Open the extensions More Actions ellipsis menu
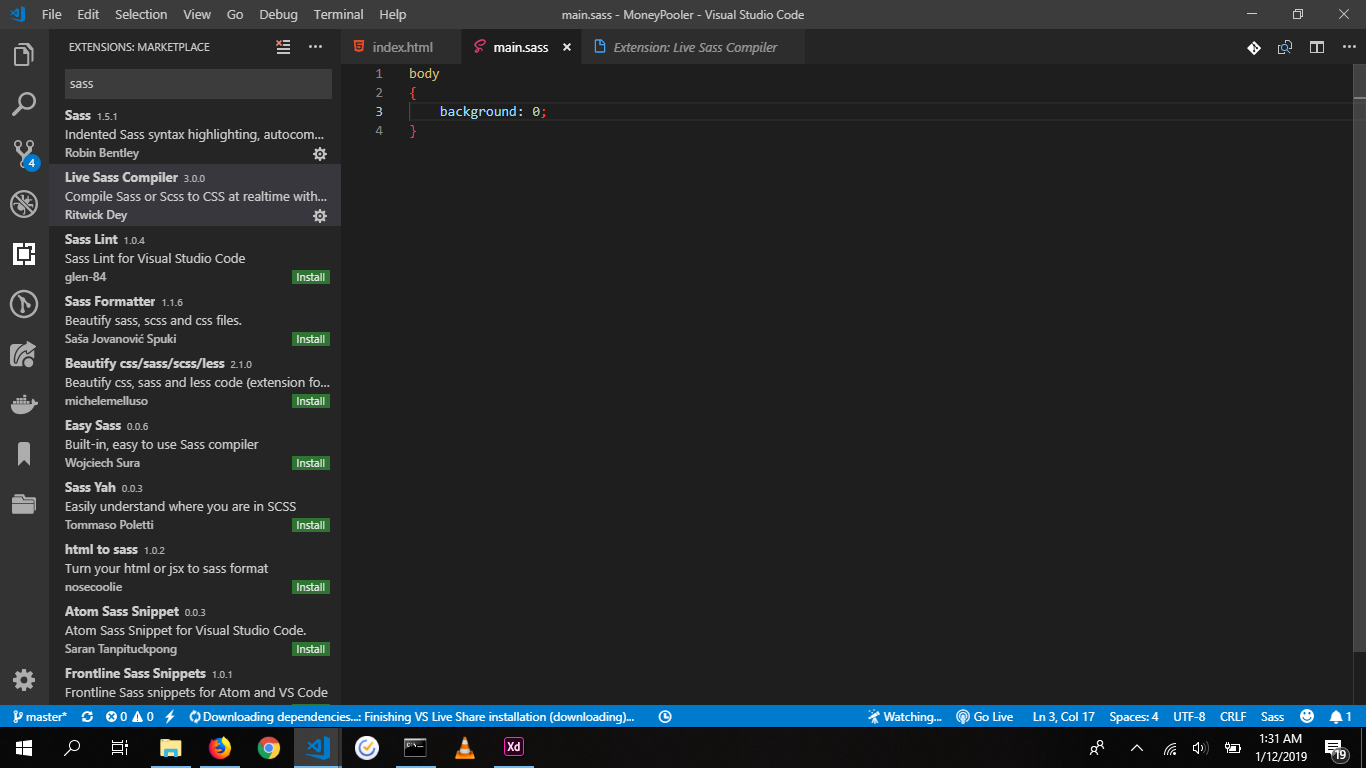This screenshot has width=1366, height=768. [315, 46]
